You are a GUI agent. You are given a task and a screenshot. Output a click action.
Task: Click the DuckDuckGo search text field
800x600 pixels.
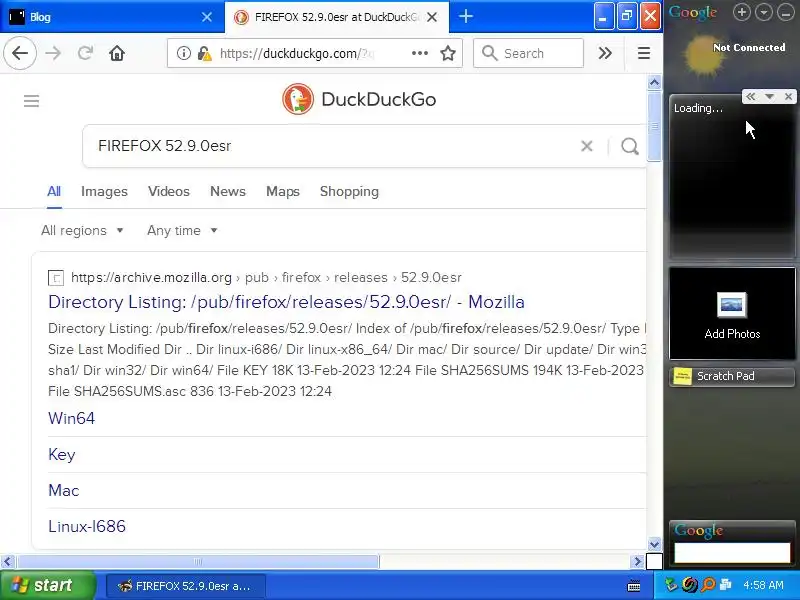[x=332, y=146]
